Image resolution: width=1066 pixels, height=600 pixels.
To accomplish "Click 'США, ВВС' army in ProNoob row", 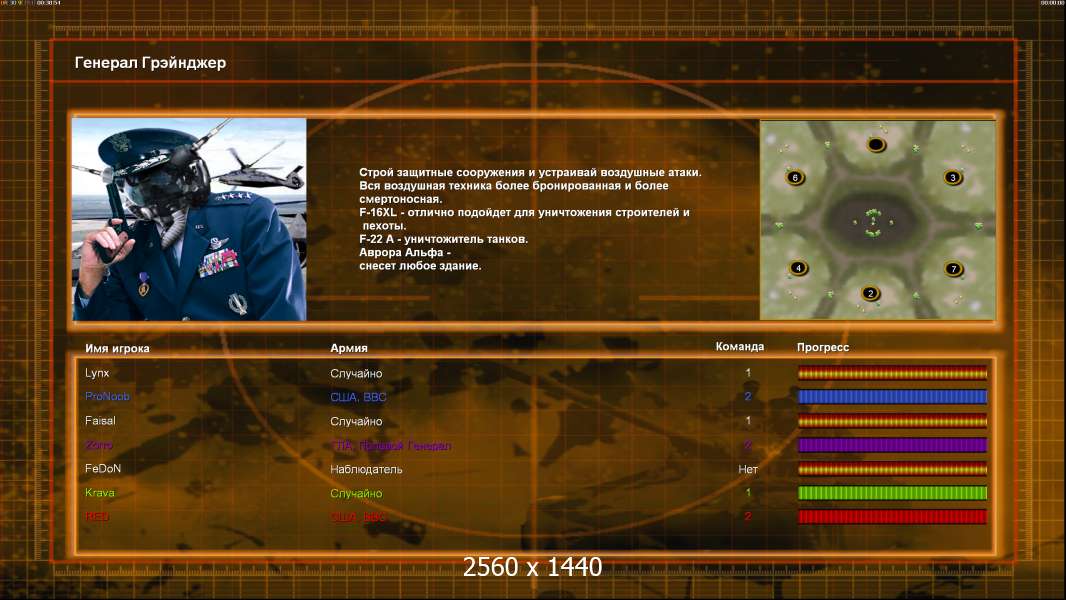I will point(358,398).
